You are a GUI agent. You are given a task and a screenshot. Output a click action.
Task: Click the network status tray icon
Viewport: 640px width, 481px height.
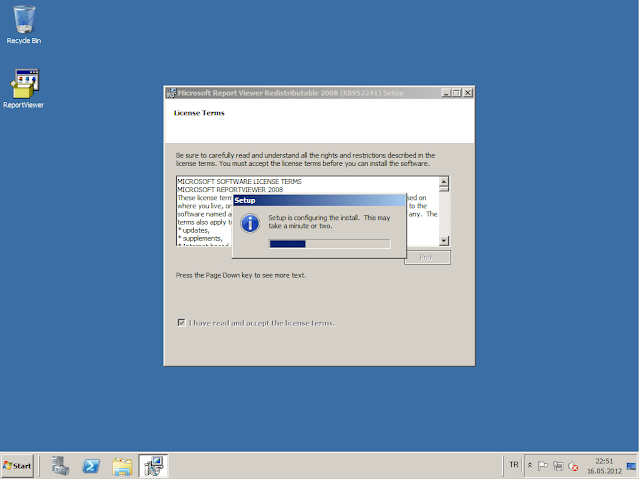click(558, 466)
